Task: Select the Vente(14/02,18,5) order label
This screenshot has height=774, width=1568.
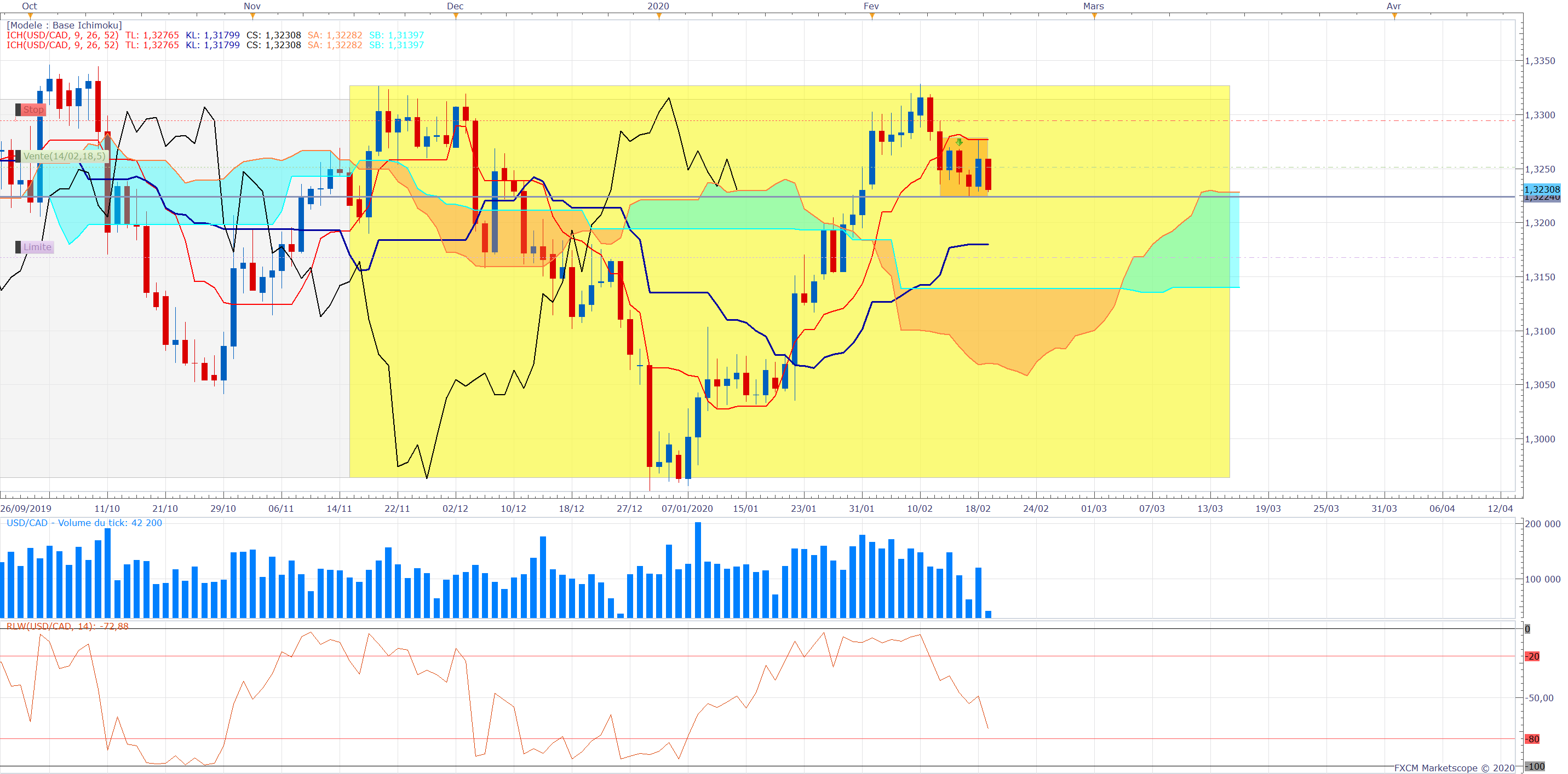Action: click(64, 157)
